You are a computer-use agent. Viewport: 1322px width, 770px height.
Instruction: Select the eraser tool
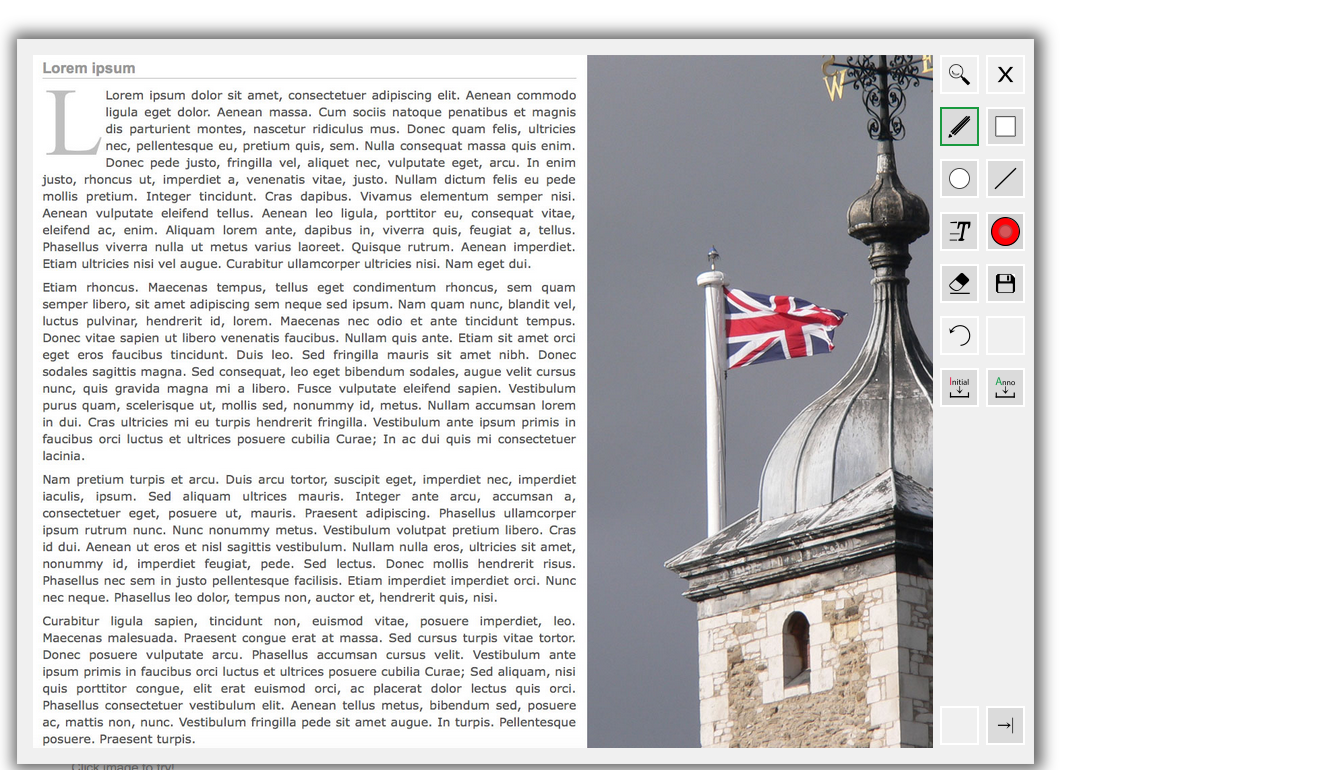click(x=959, y=283)
